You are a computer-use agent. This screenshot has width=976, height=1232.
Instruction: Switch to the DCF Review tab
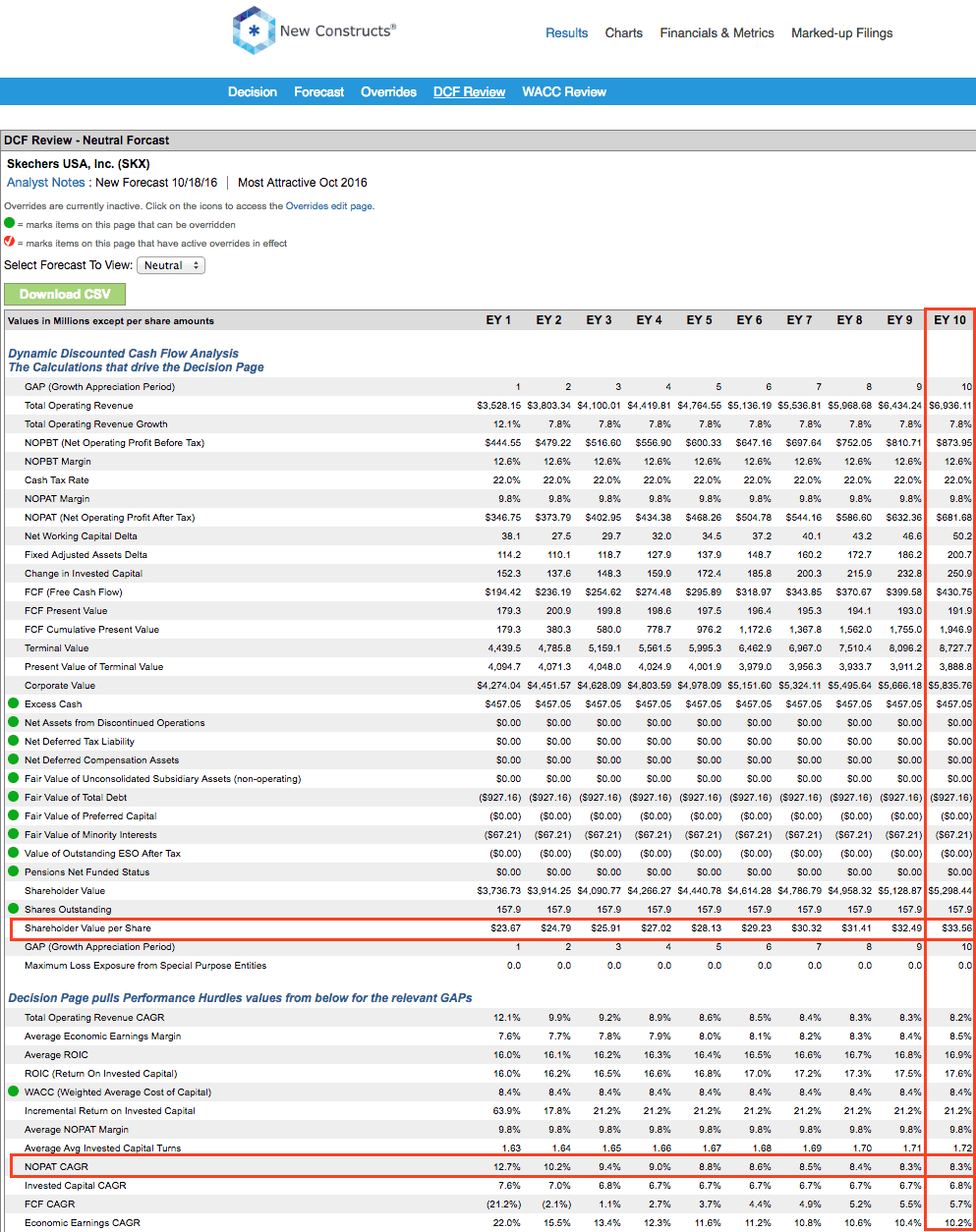click(470, 91)
